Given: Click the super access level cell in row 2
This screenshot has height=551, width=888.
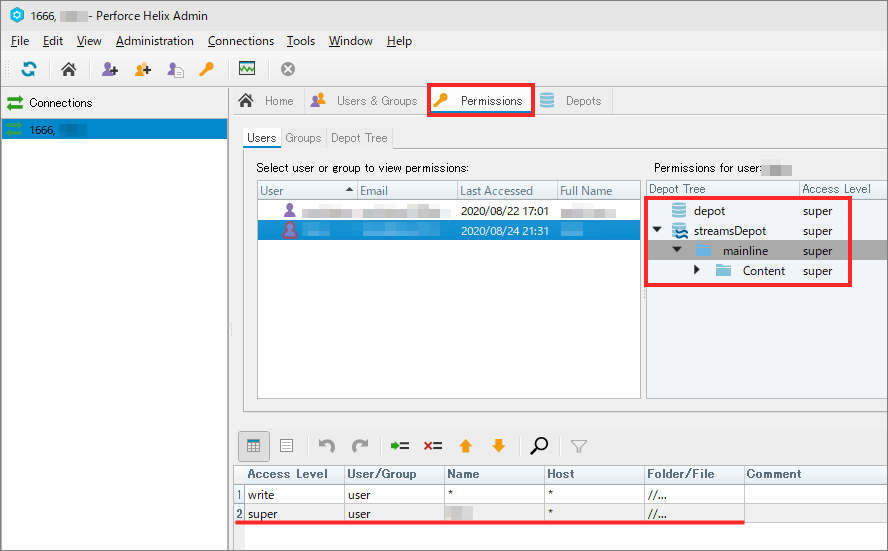Looking at the screenshot, I should 294,514.
